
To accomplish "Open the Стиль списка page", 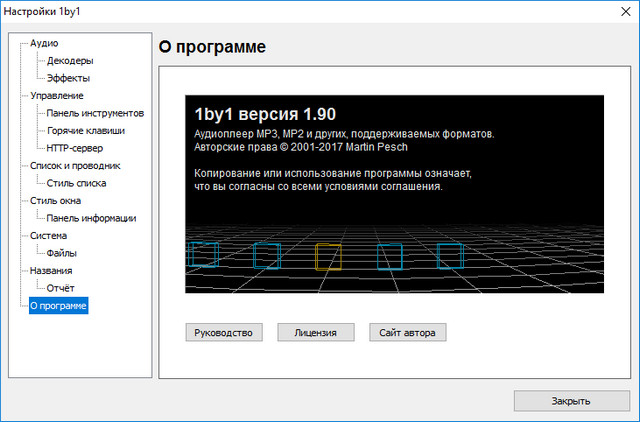I will tap(76, 184).
